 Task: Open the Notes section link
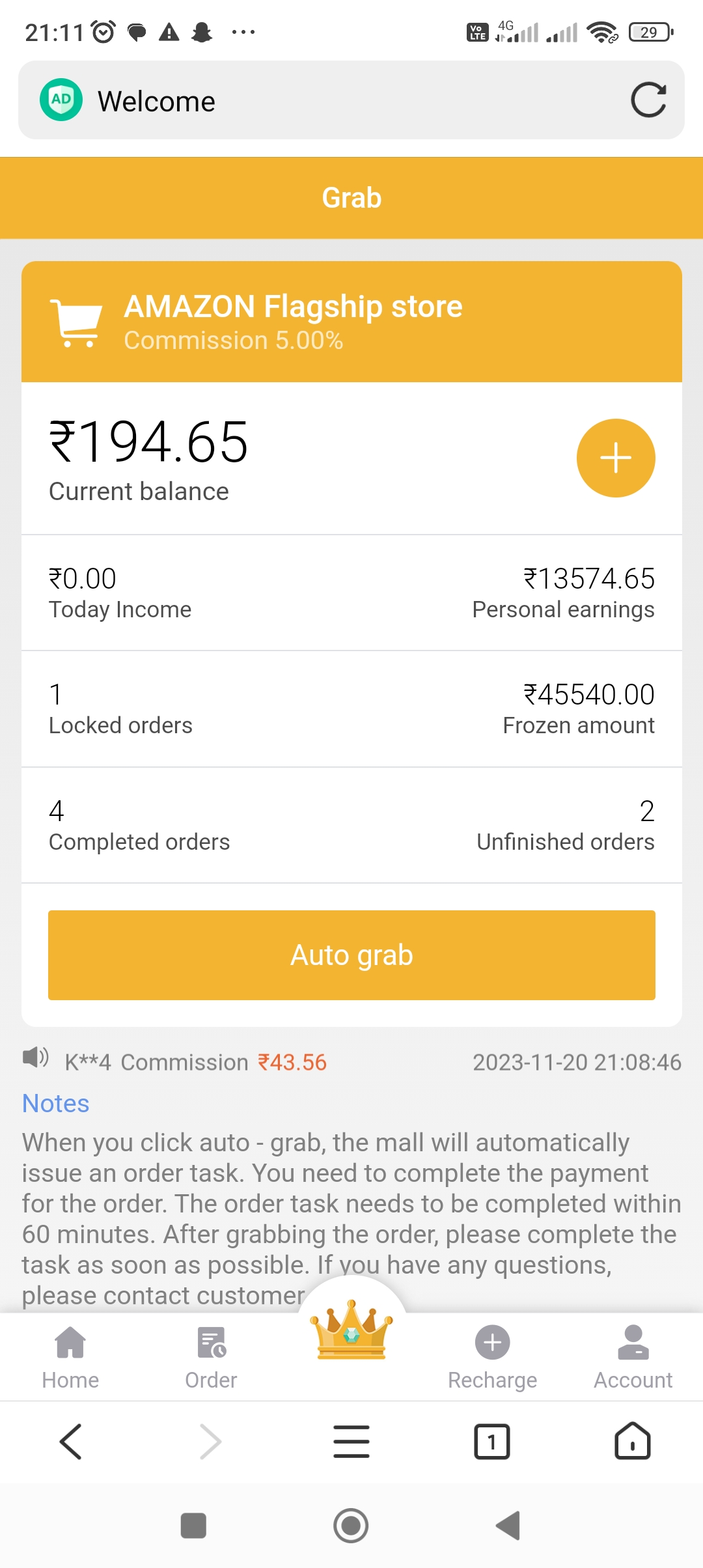pyautogui.click(x=56, y=1104)
